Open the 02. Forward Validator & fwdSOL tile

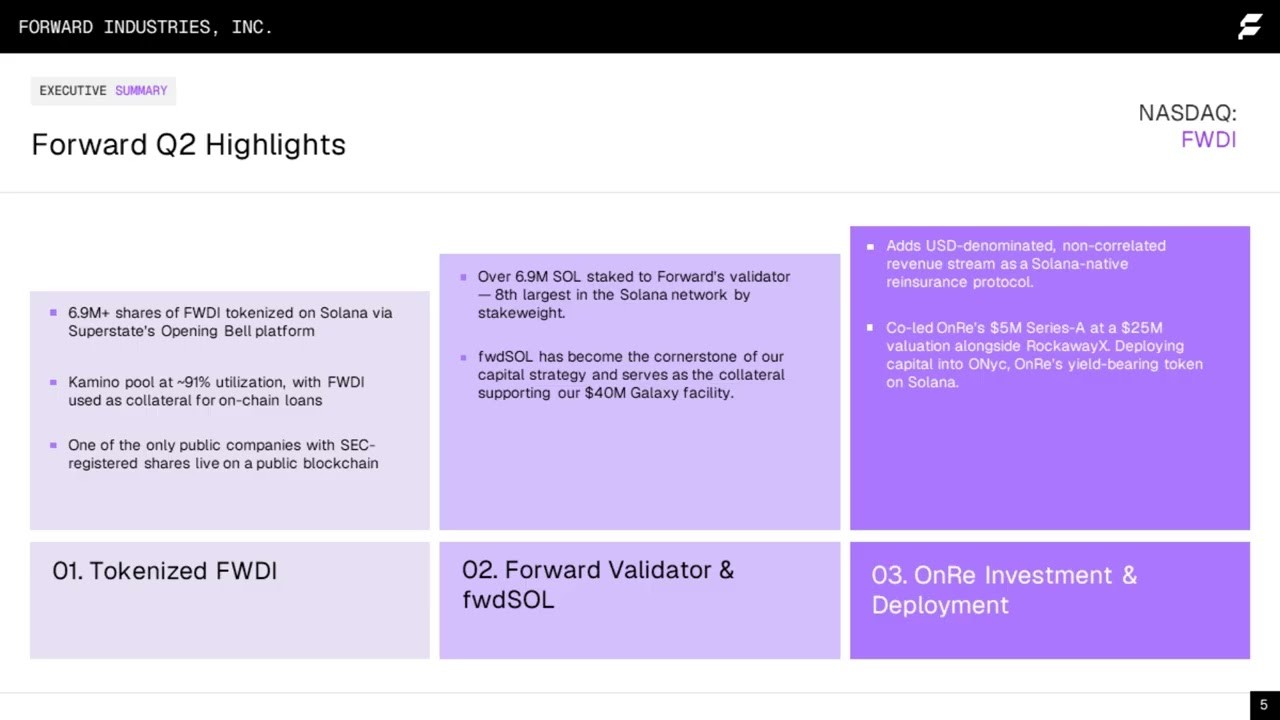pyautogui.click(x=640, y=600)
